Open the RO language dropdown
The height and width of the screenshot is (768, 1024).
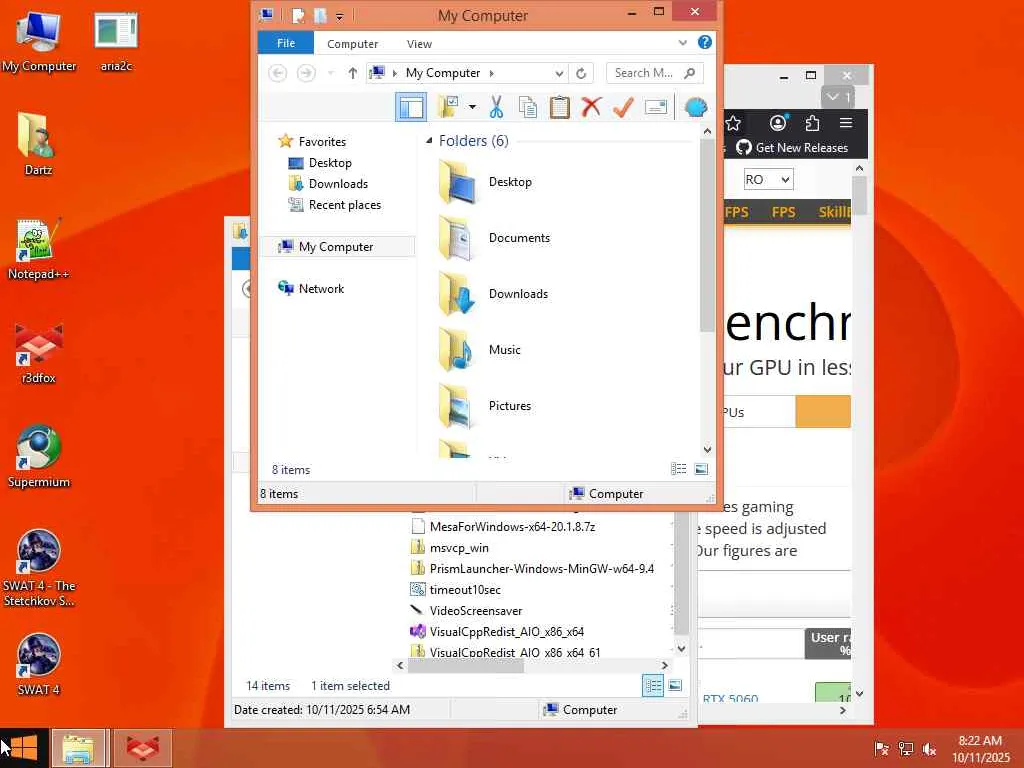coord(768,180)
